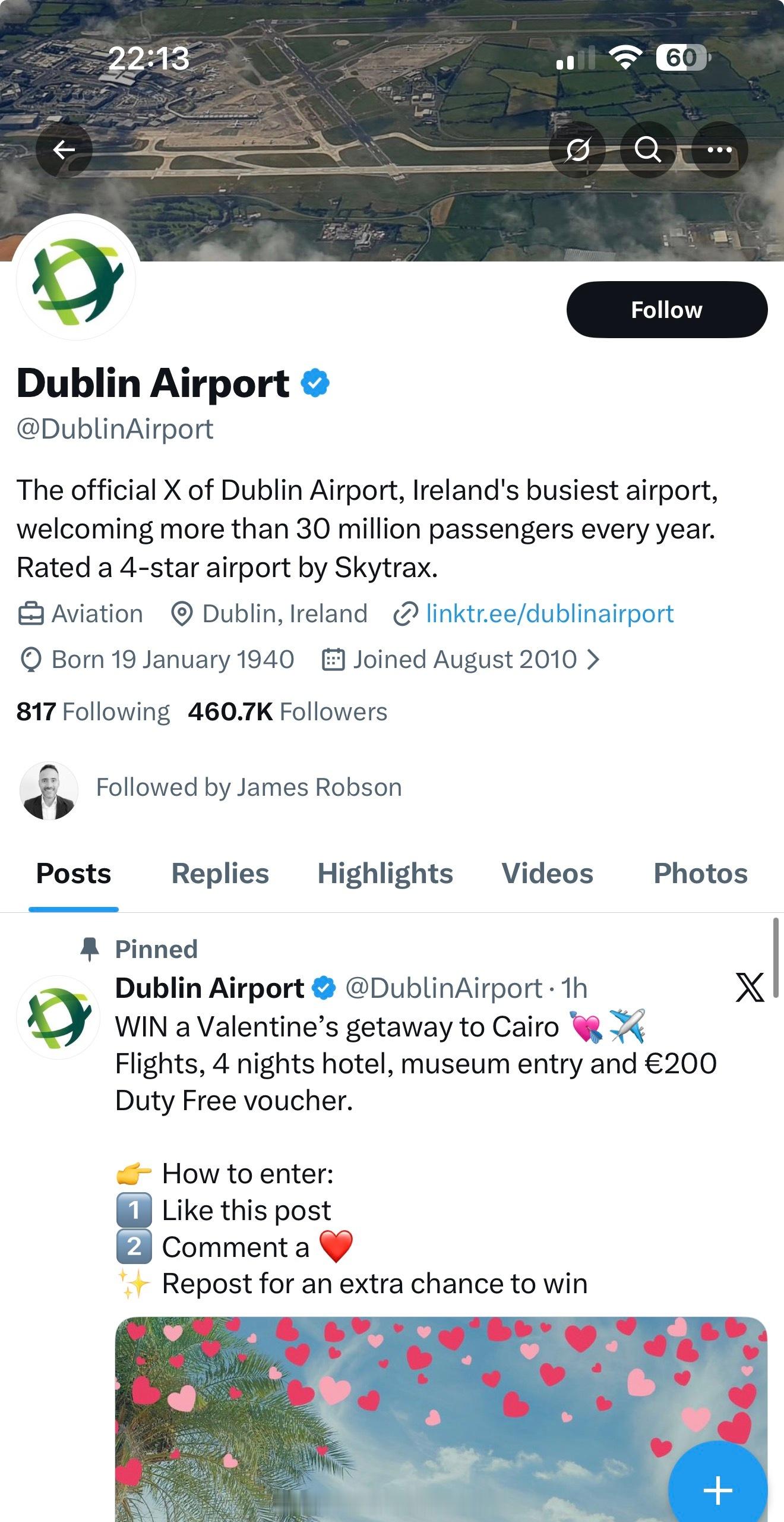Tap the verified badge beside Dublin Airport name

(315, 383)
